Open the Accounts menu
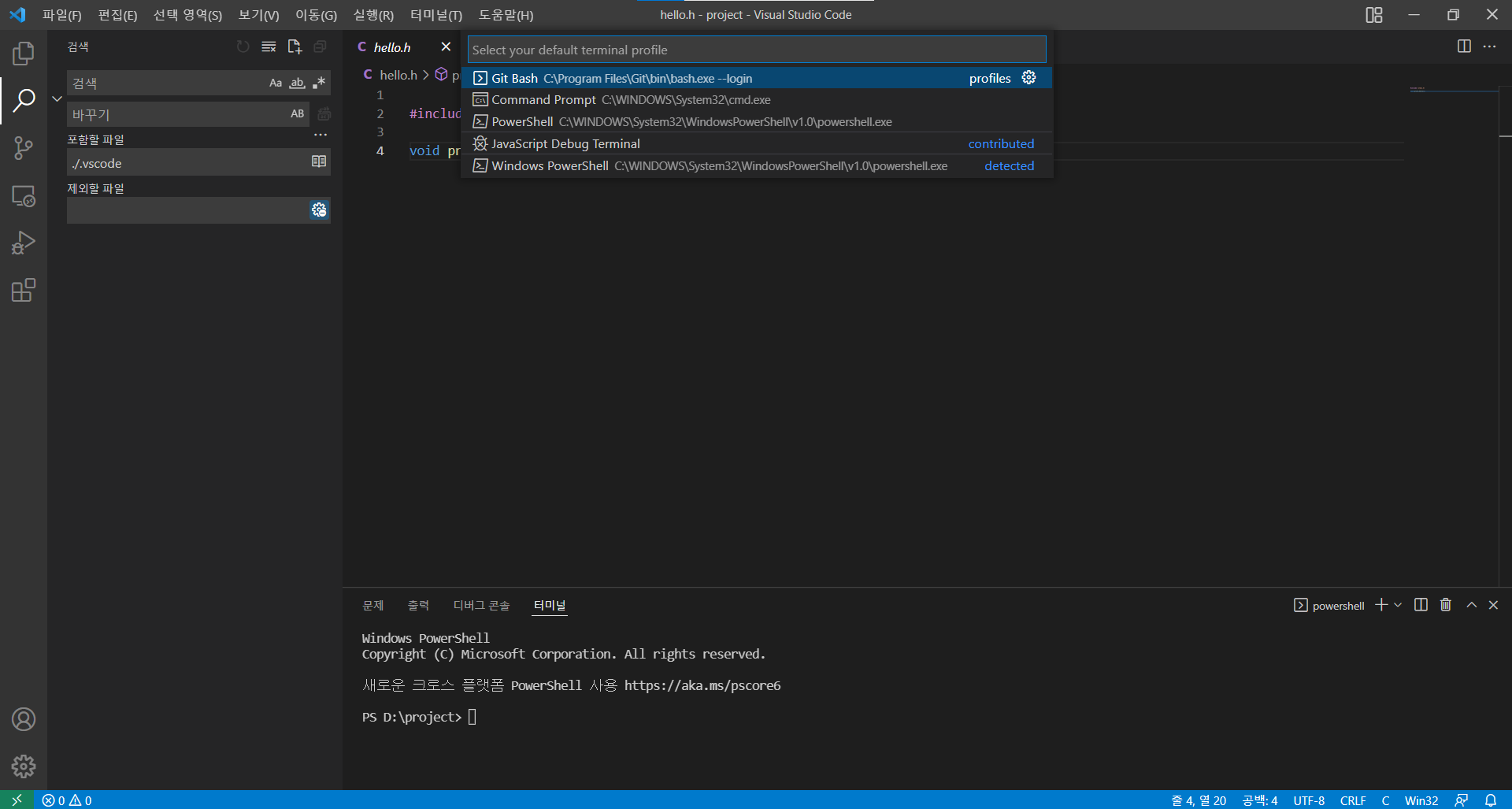The height and width of the screenshot is (809, 1512). 24,719
